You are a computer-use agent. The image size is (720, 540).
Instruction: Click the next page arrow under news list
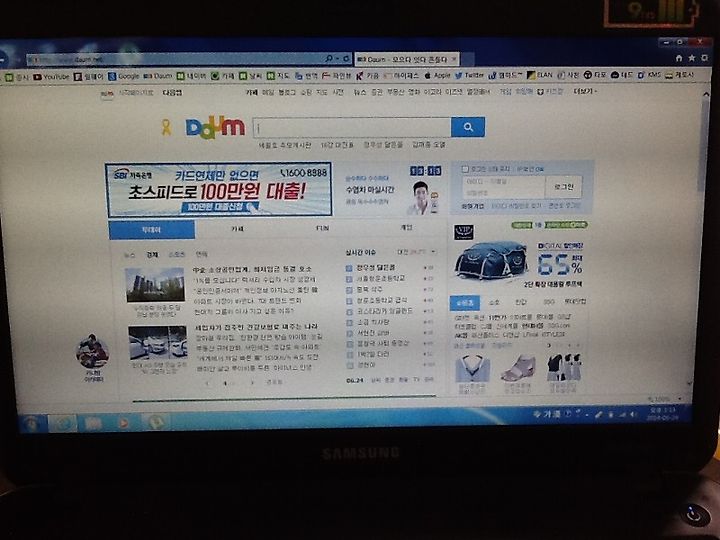point(252,382)
